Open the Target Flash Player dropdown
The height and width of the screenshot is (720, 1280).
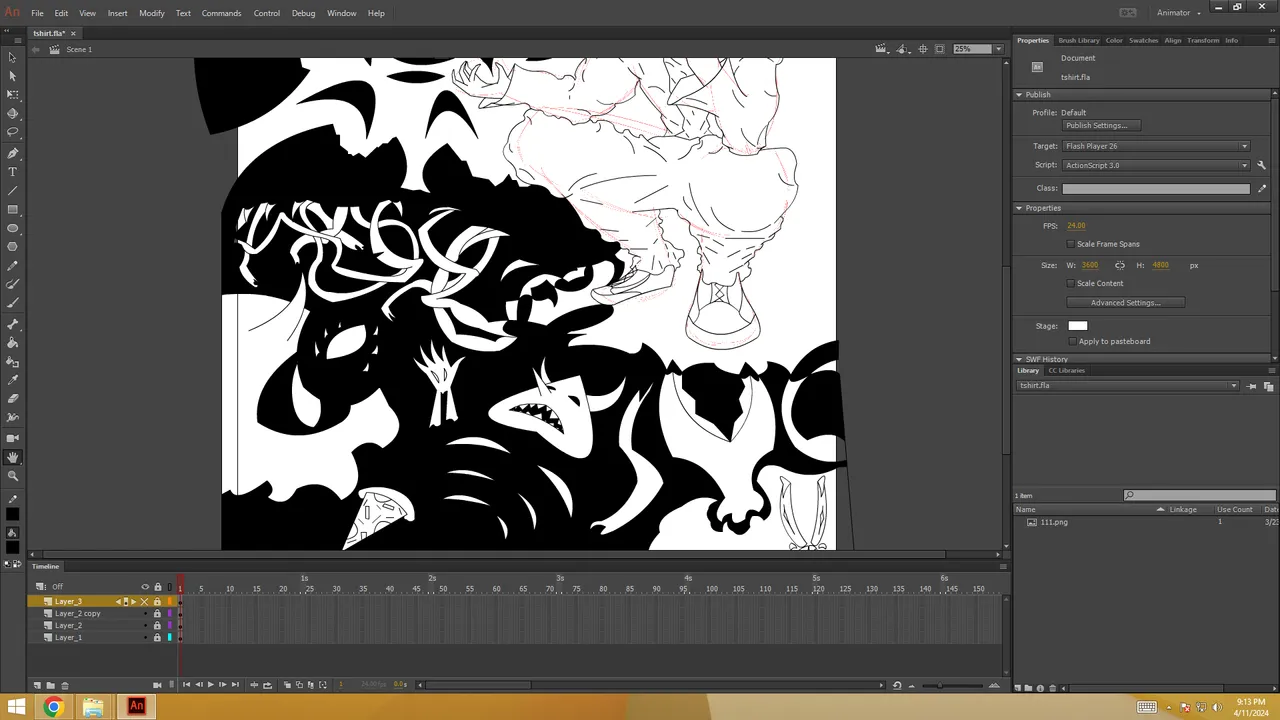click(1156, 146)
